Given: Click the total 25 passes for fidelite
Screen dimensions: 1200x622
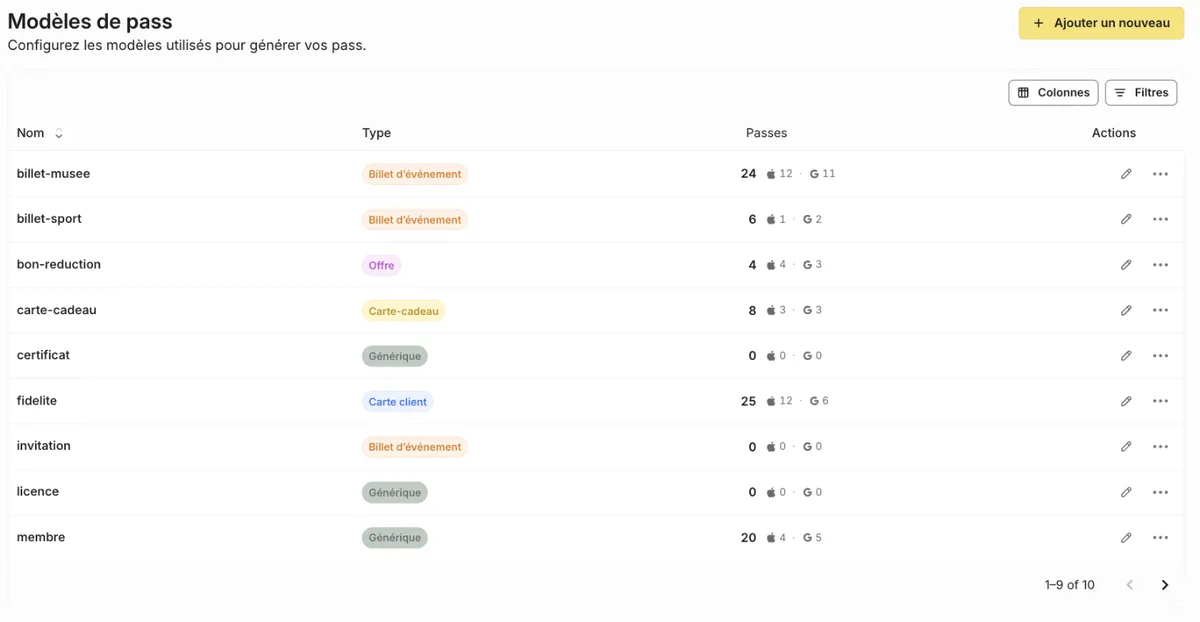Looking at the screenshot, I should click(749, 401).
